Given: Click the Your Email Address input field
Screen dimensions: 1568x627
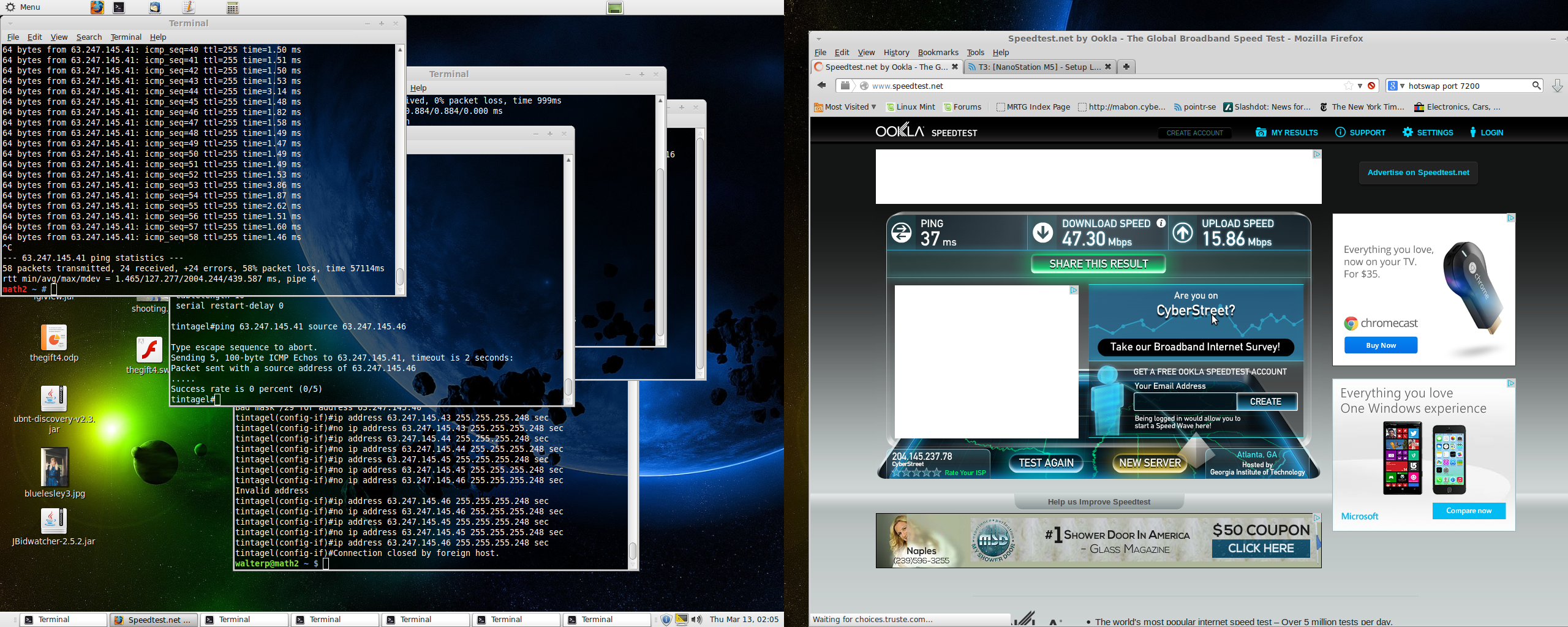Looking at the screenshot, I should 1185,402.
